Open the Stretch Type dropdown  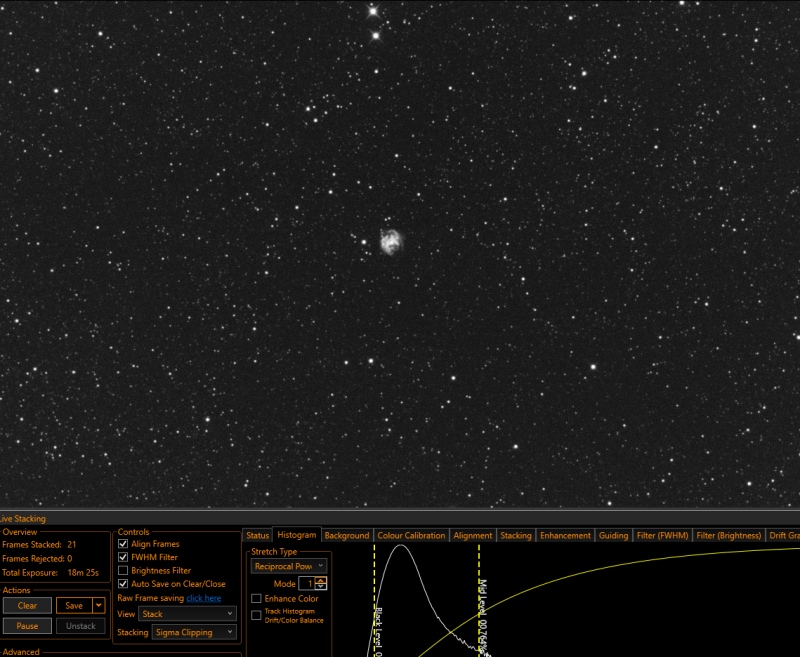tap(289, 566)
